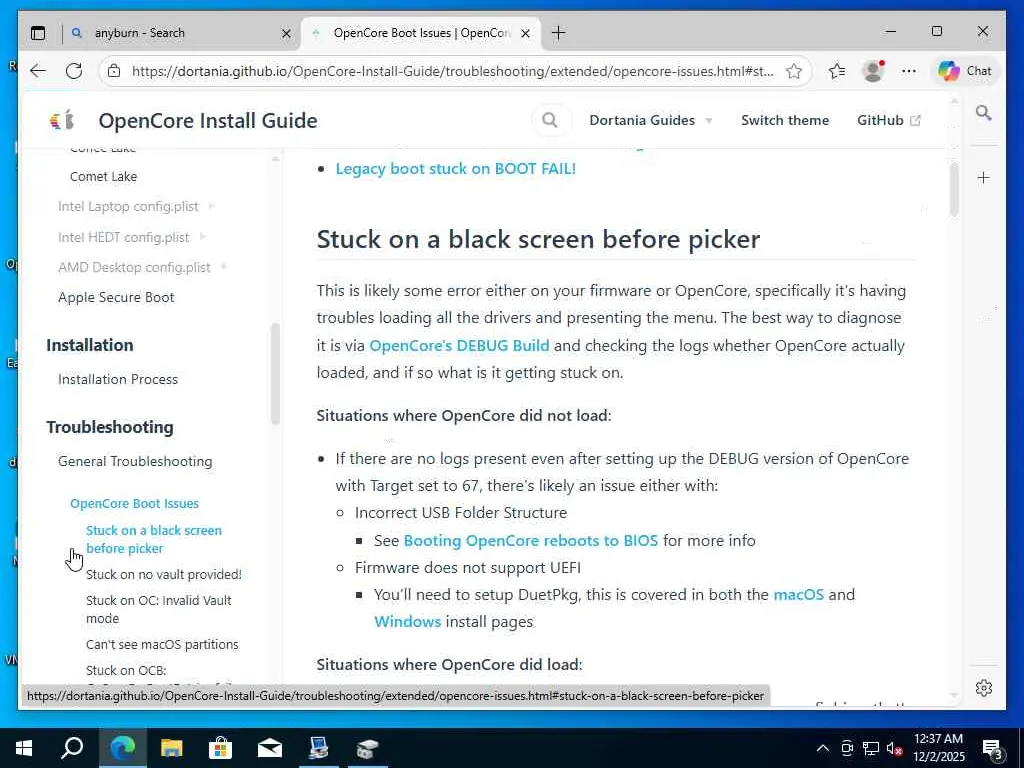1024x768 pixels.
Task: Close the anyburn - Search tab
Action: 286,33
